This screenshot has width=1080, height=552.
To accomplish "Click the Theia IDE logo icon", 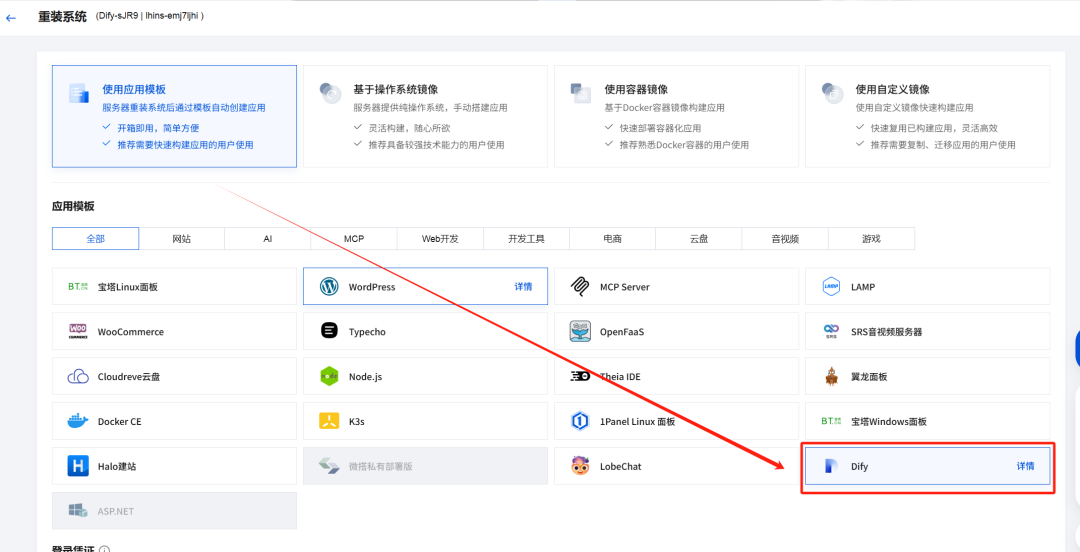I will pyautogui.click(x=581, y=377).
